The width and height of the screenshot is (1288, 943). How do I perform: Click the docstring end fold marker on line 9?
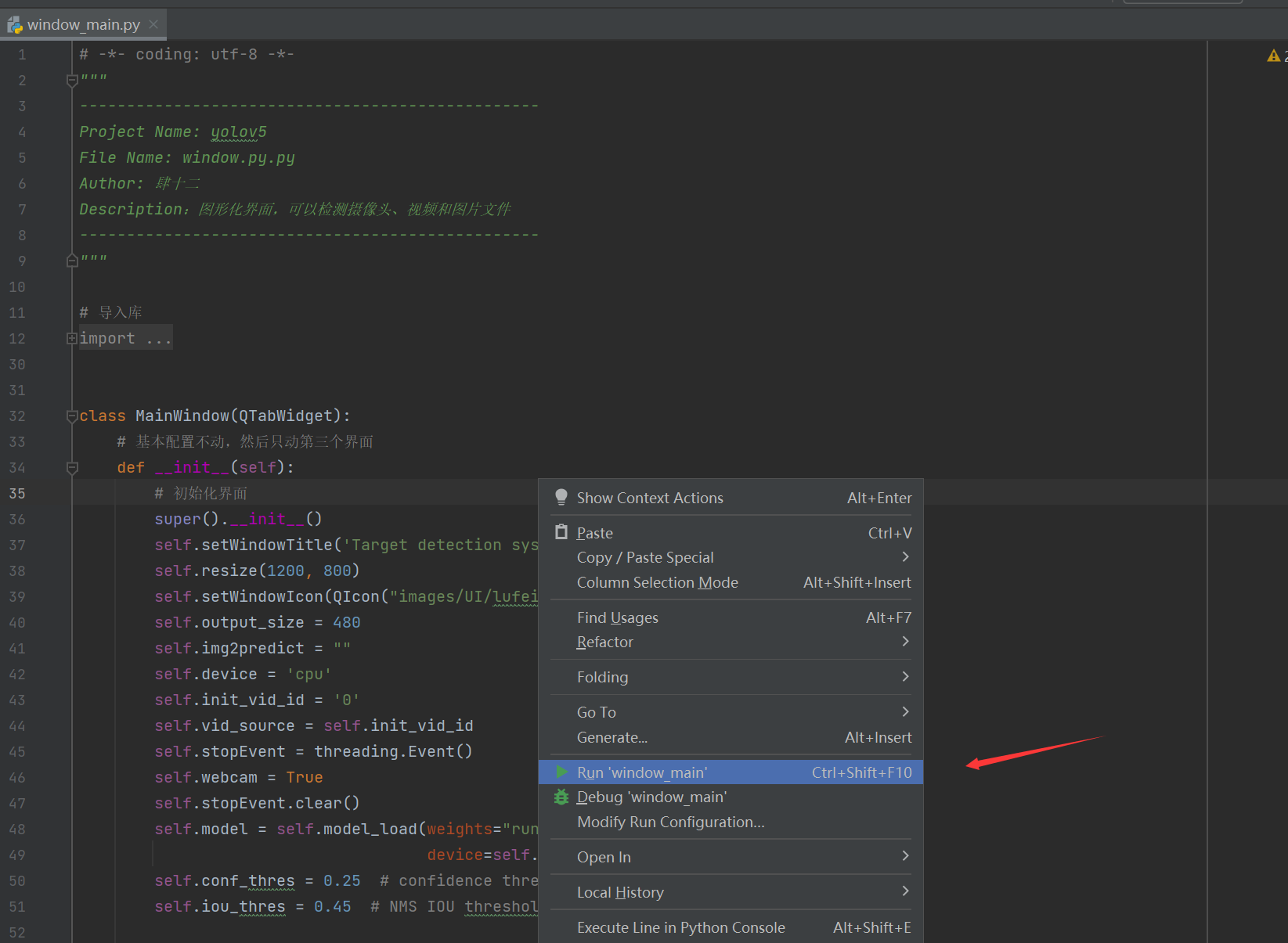[72, 261]
